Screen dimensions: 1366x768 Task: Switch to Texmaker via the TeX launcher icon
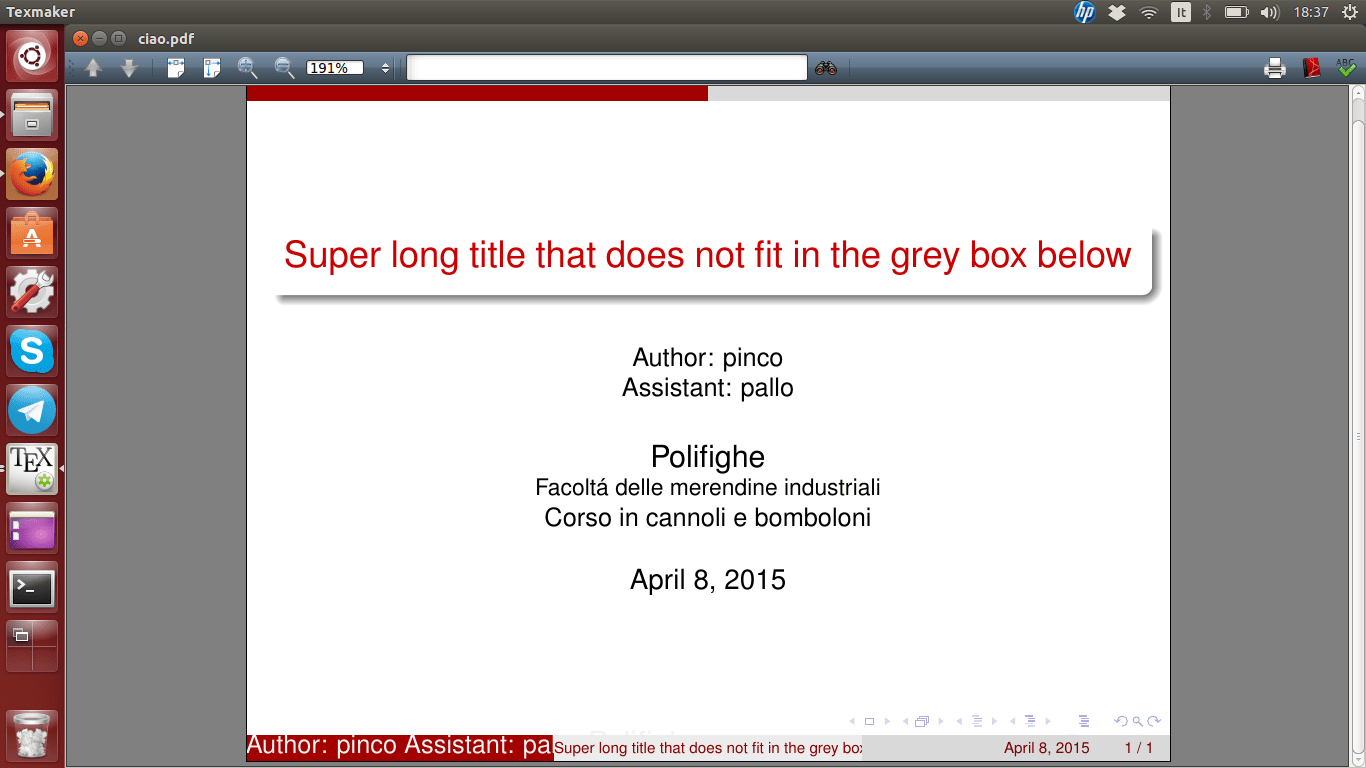[32, 469]
